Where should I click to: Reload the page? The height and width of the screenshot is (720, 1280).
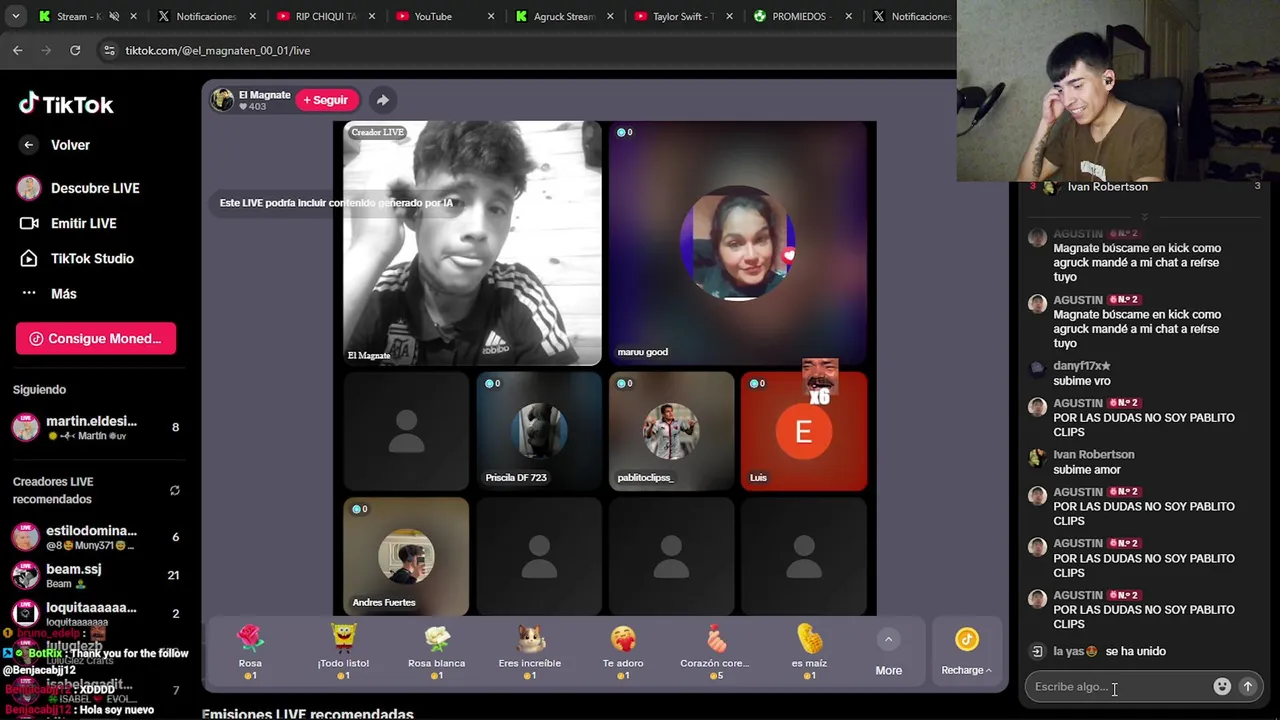pyautogui.click(x=75, y=50)
